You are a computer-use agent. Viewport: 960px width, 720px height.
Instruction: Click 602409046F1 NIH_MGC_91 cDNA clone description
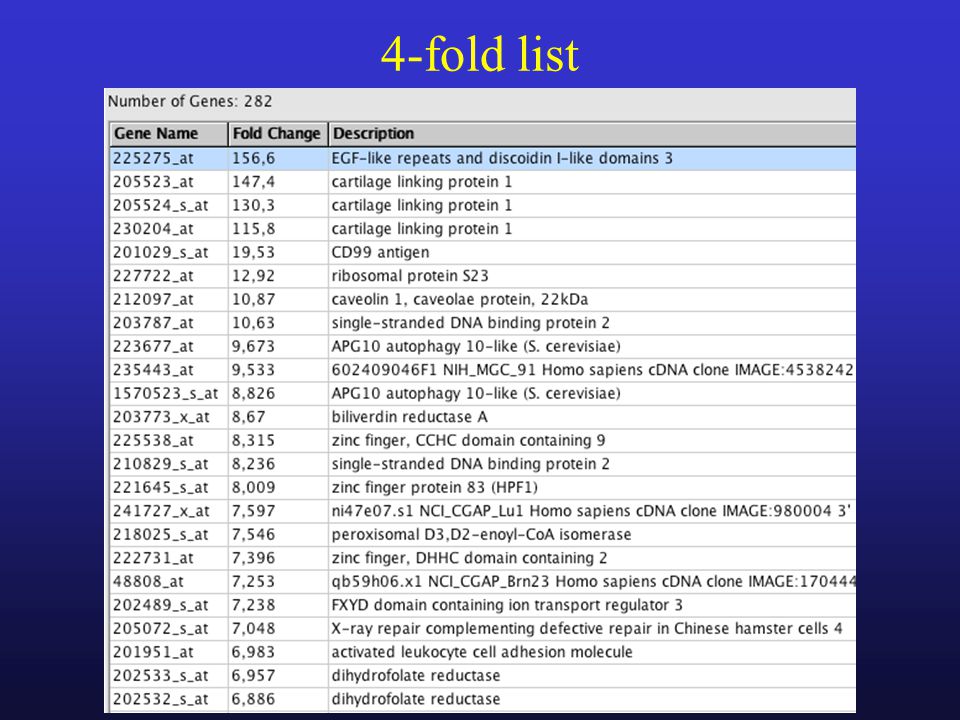click(592, 370)
